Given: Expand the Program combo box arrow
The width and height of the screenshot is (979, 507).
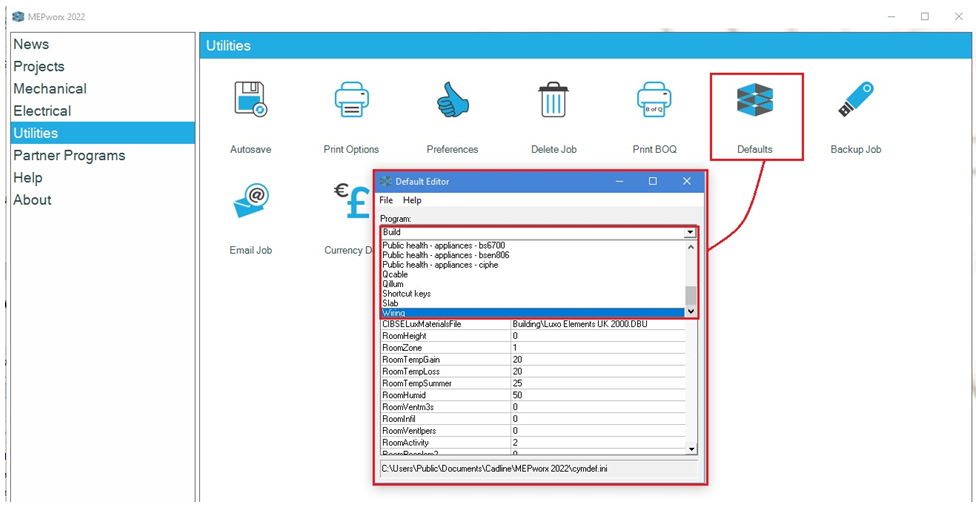Looking at the screenshot, I should [x=690, y=232].
